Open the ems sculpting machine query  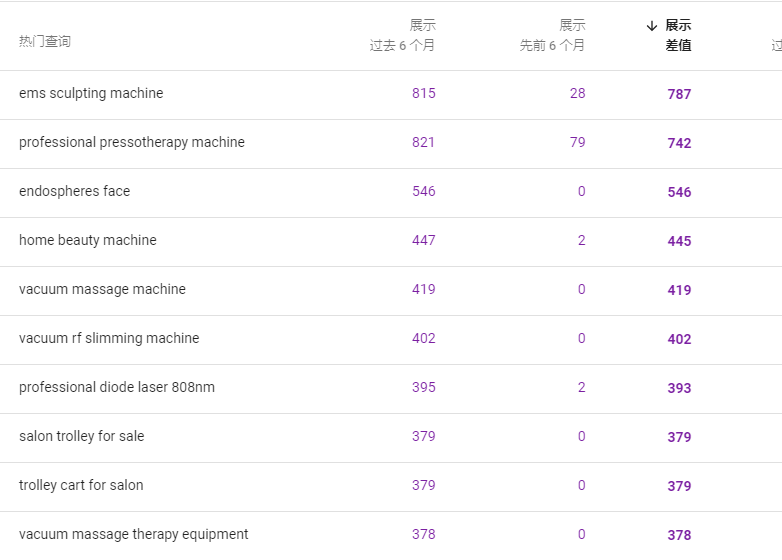[x=91, y=93]
